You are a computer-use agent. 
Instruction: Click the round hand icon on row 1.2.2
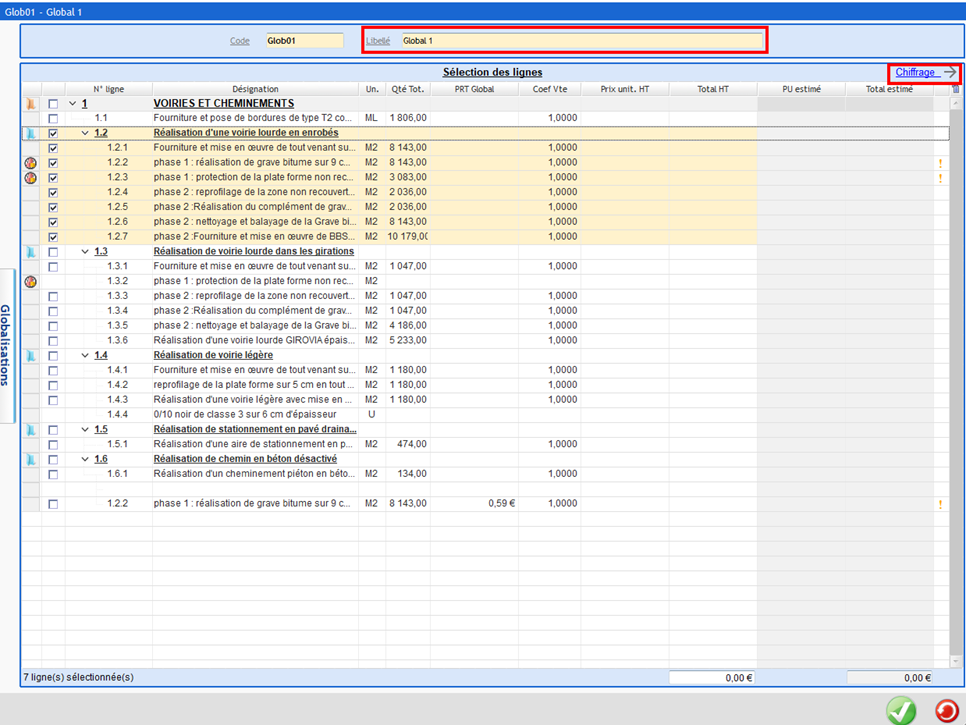pyautogui.click(x=31, y=162)
